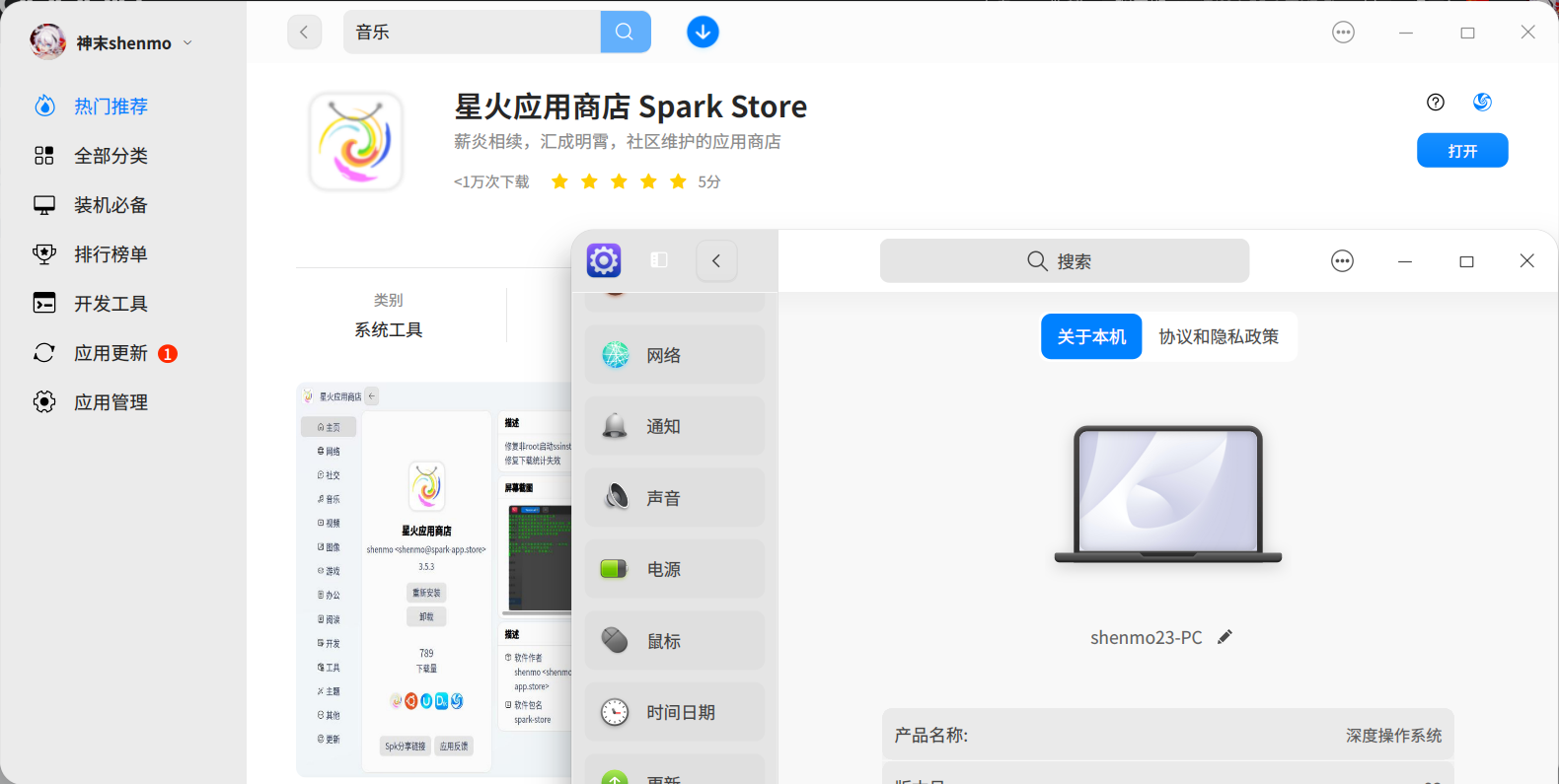This screenshot has height=784, width=1559.
Task: Open 通知 settings in control center
Action: [675, 426]
